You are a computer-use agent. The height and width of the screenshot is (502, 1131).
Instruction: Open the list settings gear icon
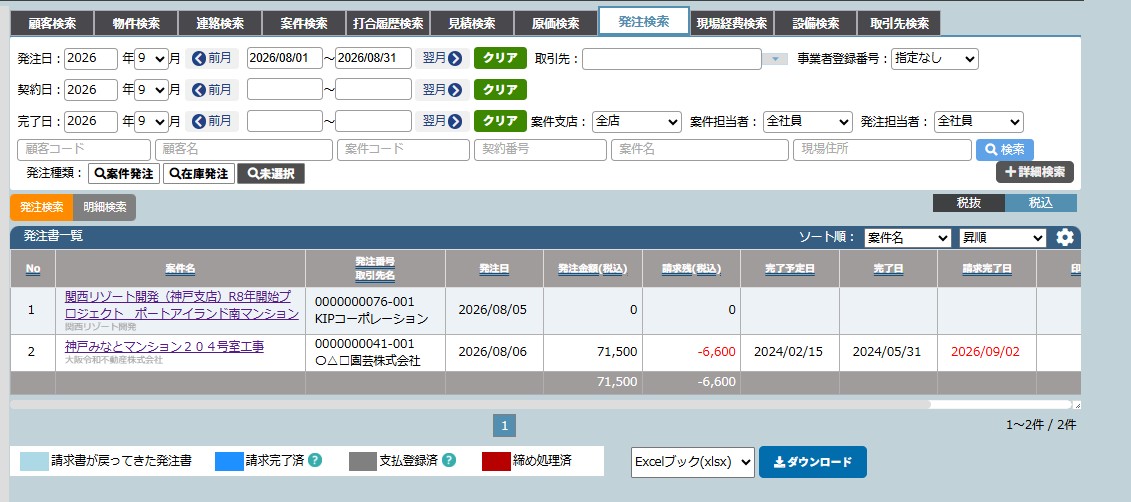tap(1065, 237)
